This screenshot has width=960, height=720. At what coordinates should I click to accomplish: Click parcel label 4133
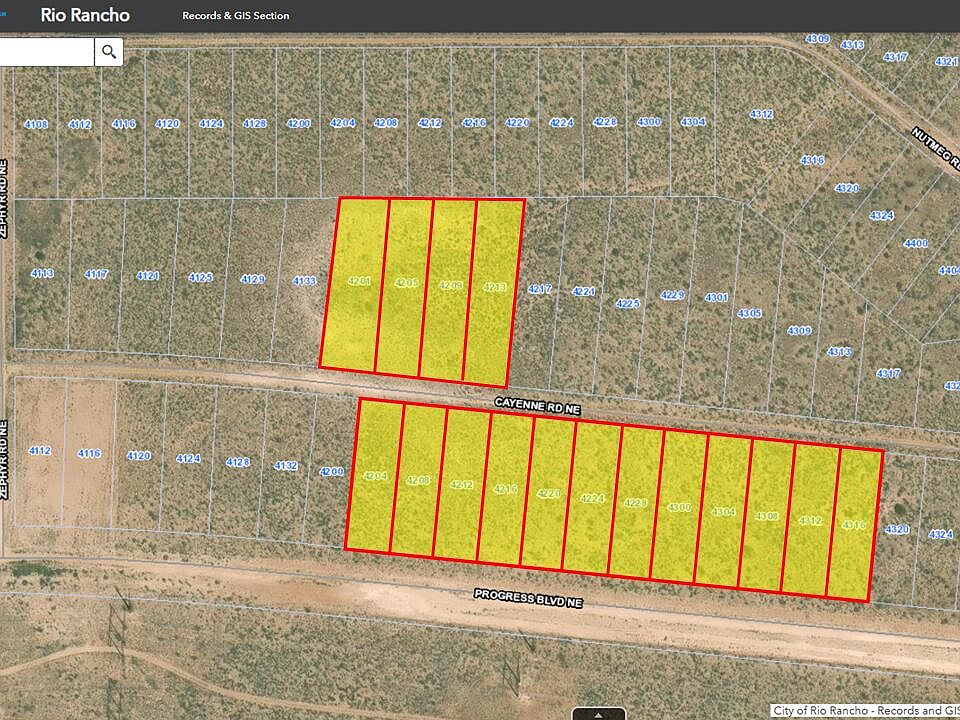304,281
